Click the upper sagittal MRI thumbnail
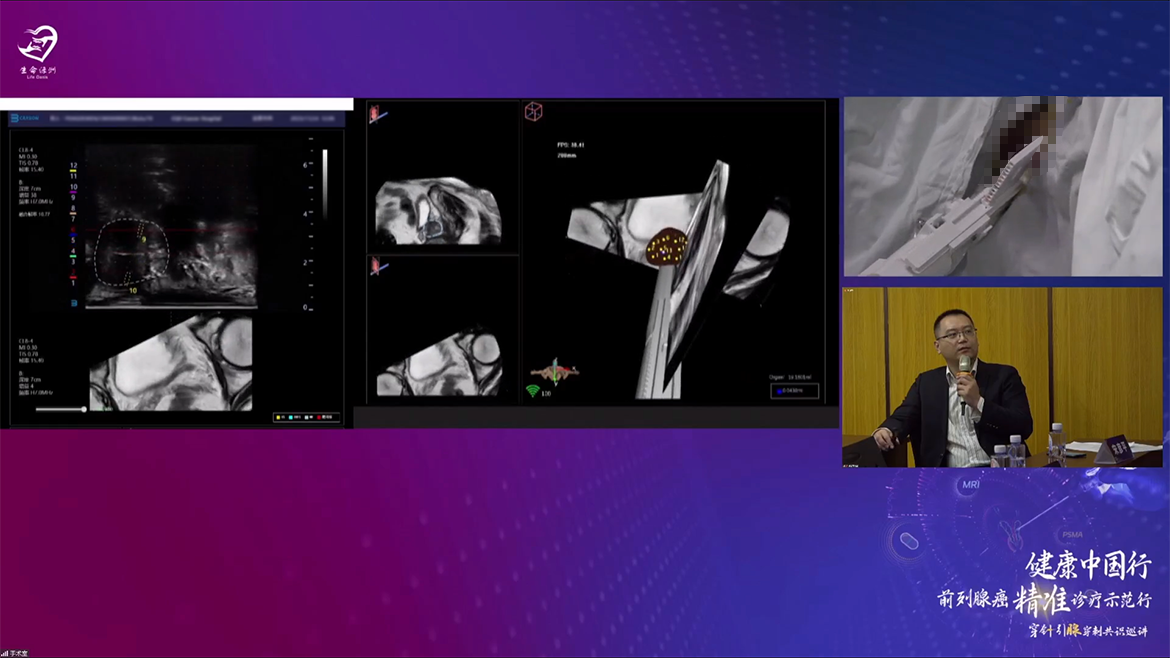Image resolution: width=1170 pixels, height=658 pixels. pos(437,211)
